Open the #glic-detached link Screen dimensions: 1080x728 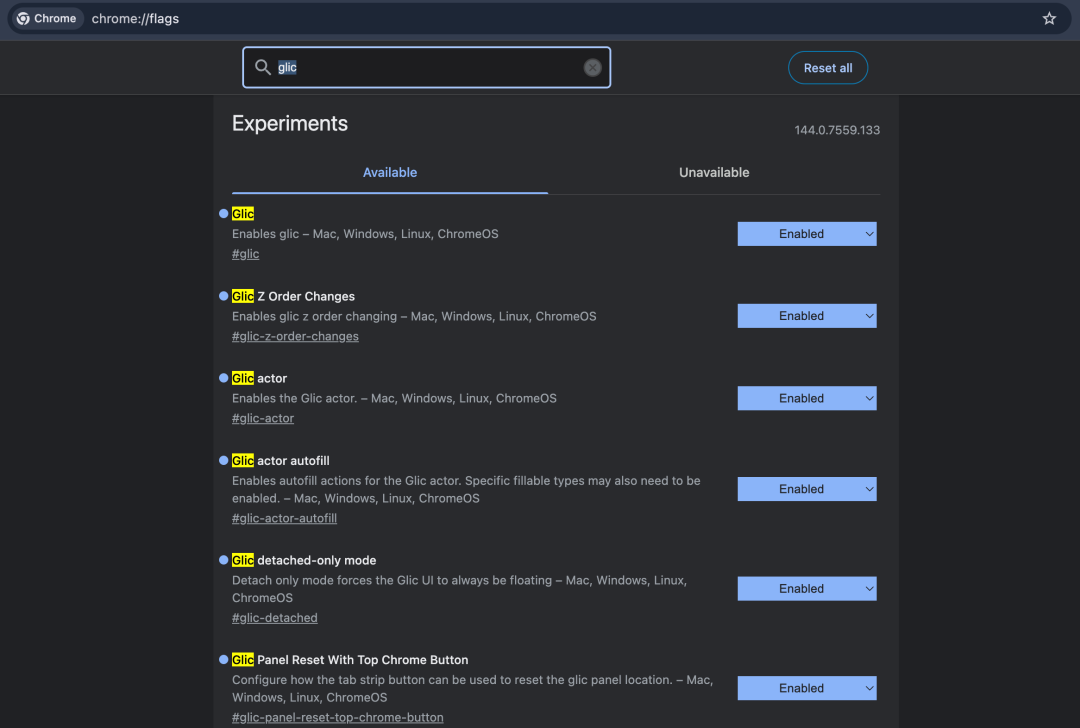(x=274, y=618)
